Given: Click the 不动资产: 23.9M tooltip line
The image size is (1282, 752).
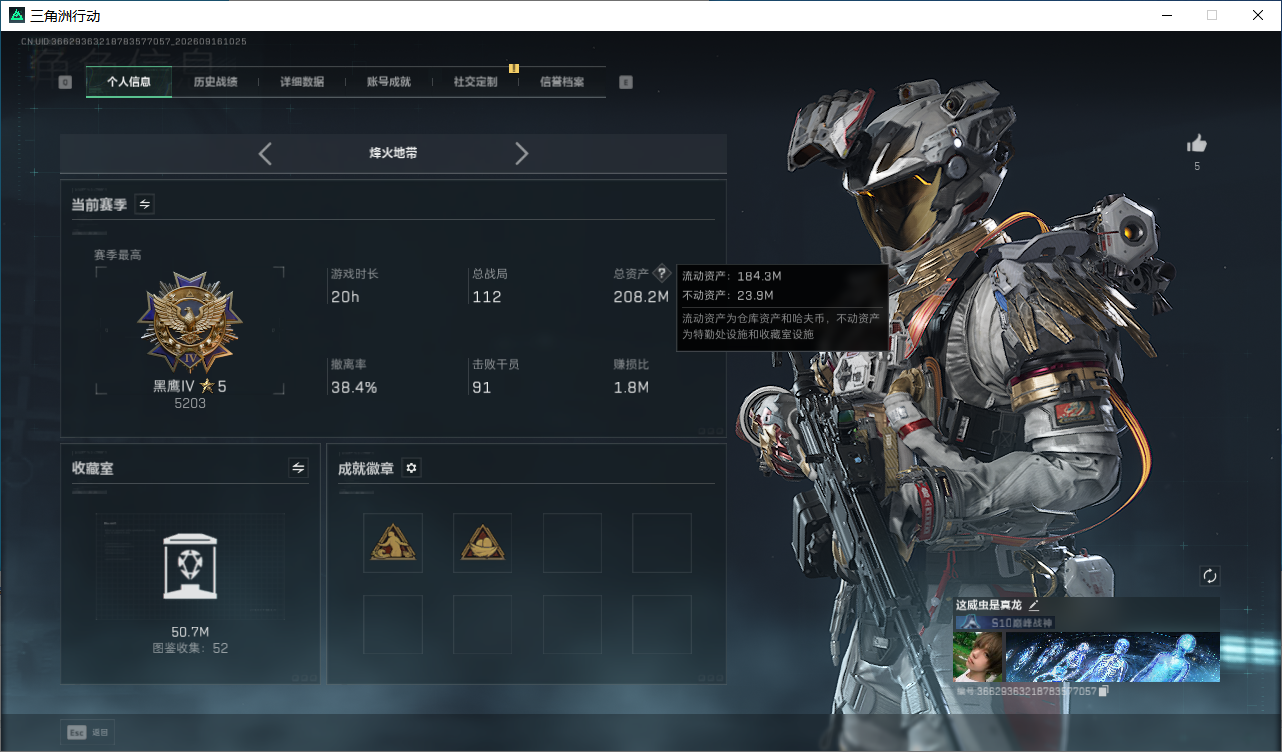Looking at the screenshot, I should [728, 295].
